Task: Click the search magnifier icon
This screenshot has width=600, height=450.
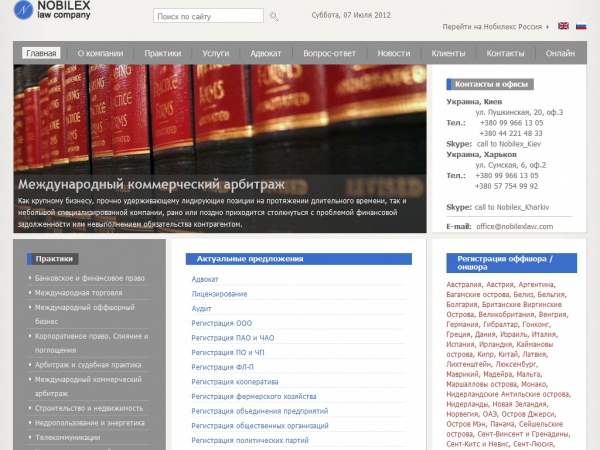Action: (274, 16)
